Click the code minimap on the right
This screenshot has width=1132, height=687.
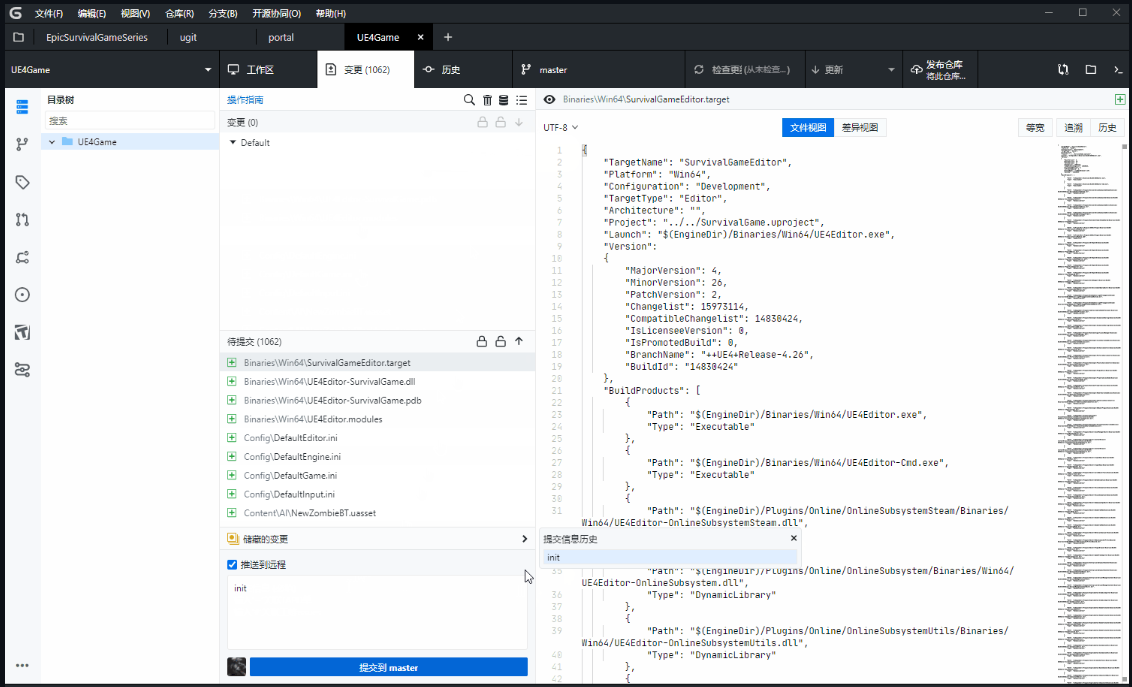[1089, 411]
